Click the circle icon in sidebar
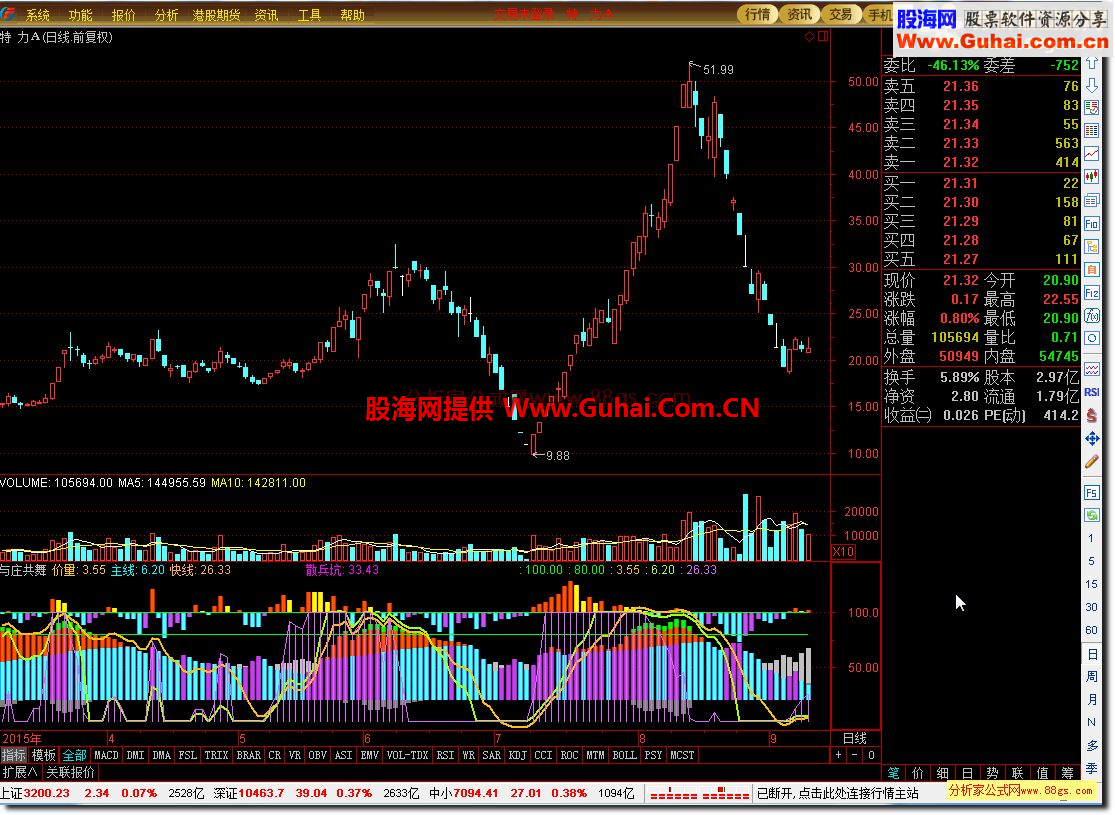Screen dimensions: 1115x815 (x=1092, y=338)
